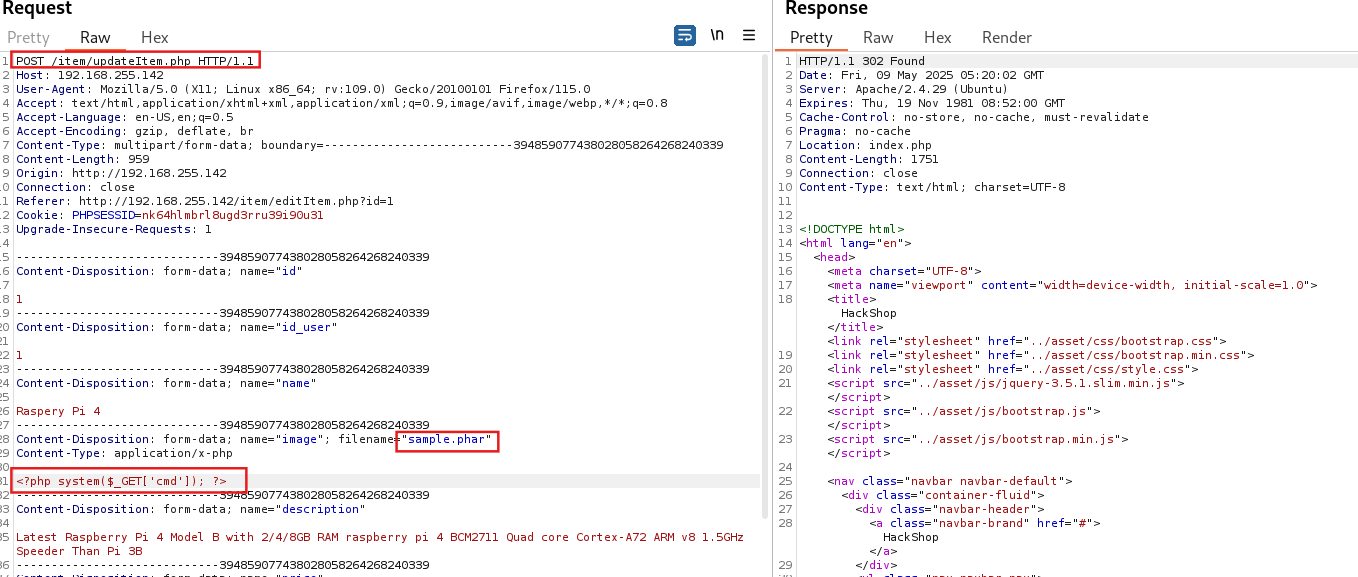
Task: Click the jquery-3.5.1.slim.min.js script line
Action: pyautogui.click(x=1006, y=383)
